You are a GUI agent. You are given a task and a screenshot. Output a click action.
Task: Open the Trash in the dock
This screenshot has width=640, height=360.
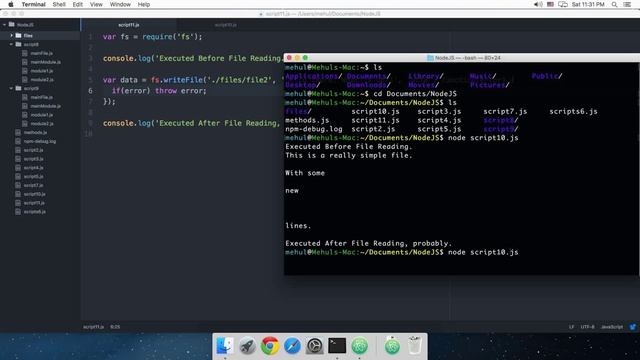click(414, 346)
